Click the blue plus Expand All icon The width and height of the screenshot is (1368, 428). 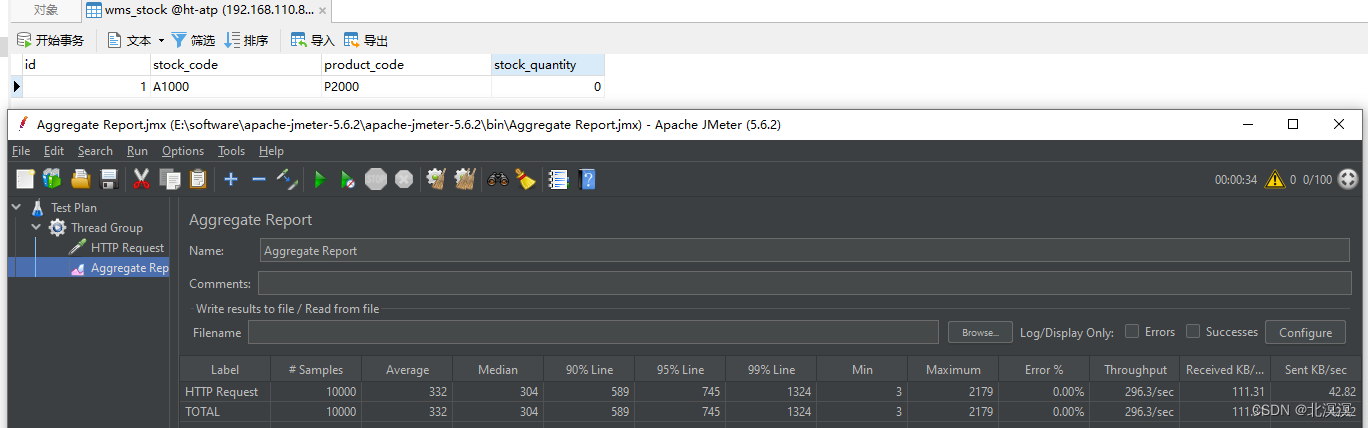[x=231, y=179]
